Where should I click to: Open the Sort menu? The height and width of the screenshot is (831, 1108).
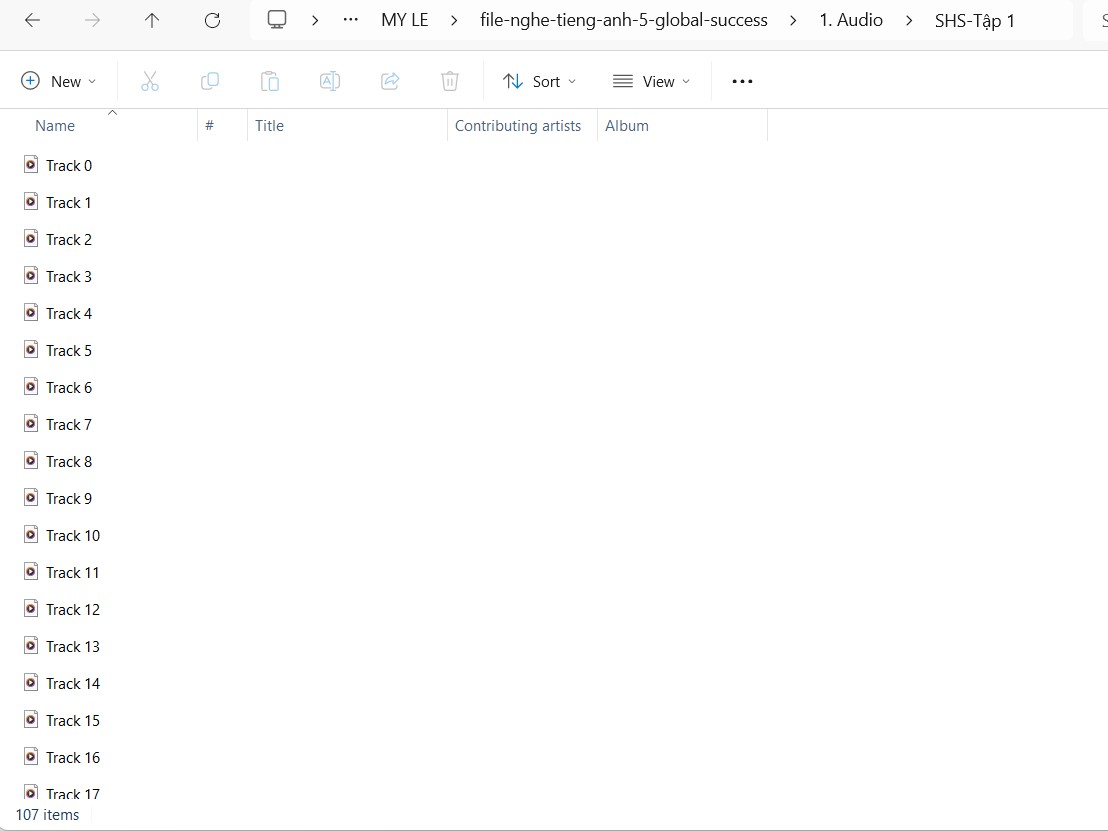click(540, 81)
